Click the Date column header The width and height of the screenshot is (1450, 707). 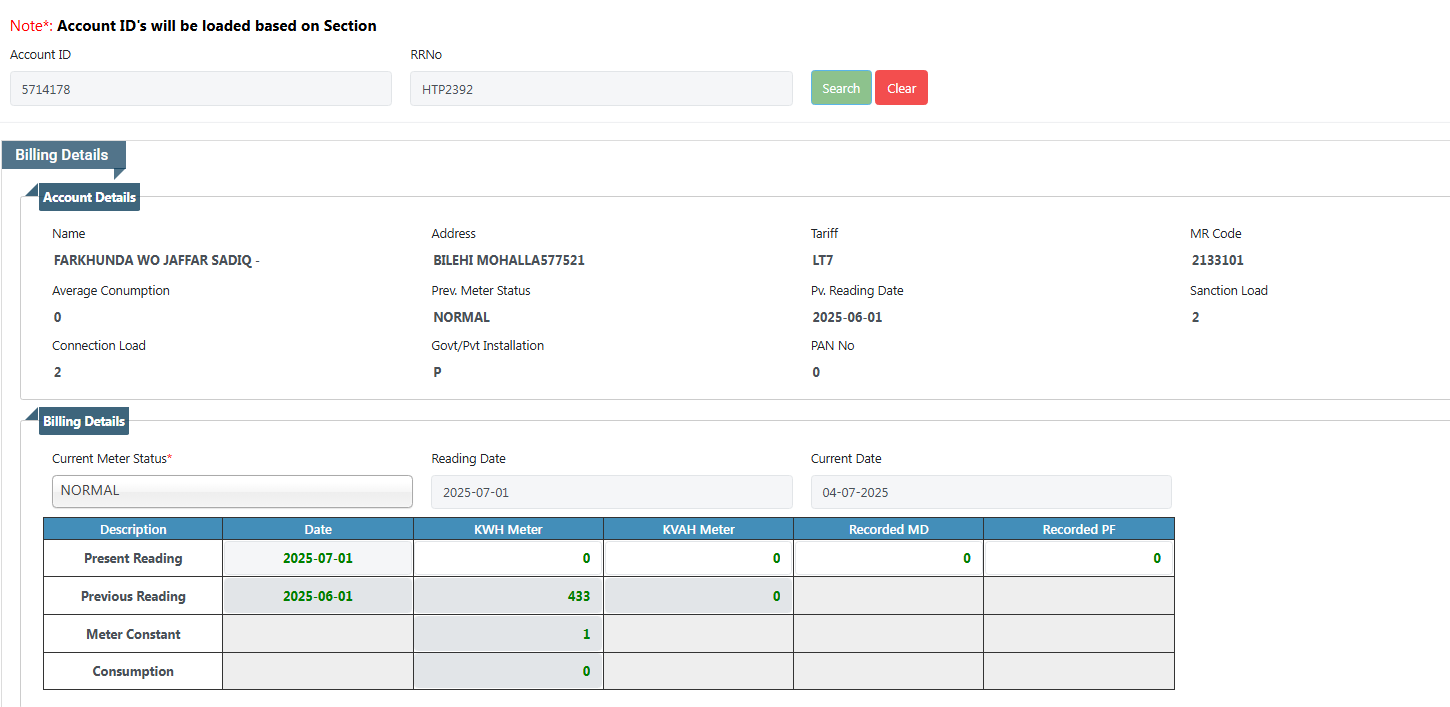pos(318,529)
